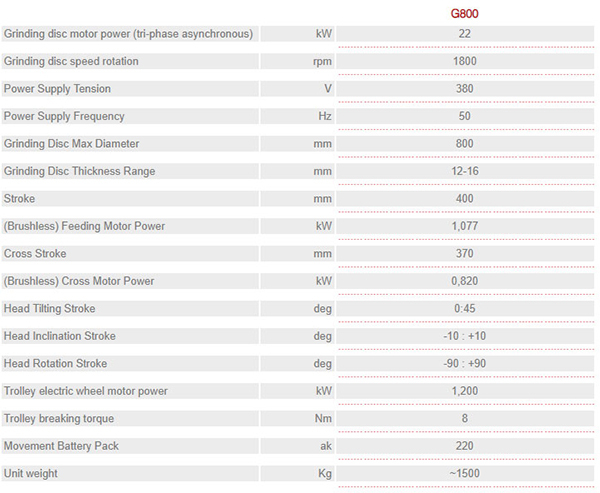Select the Cross Stroke label

[35, 253]
